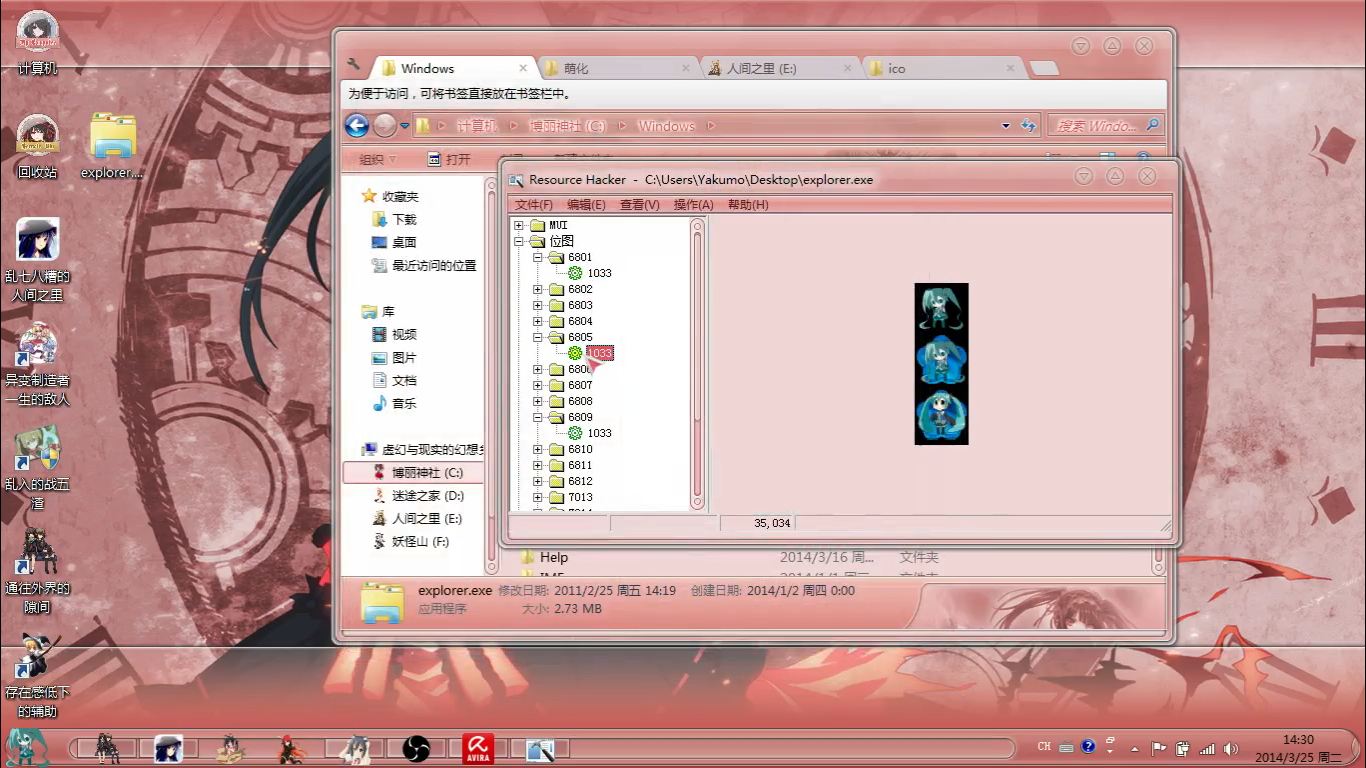1366x768 pixels.
Task: Open 查看(V) menu in Resource Hacker
Action: tap(640, 205)
